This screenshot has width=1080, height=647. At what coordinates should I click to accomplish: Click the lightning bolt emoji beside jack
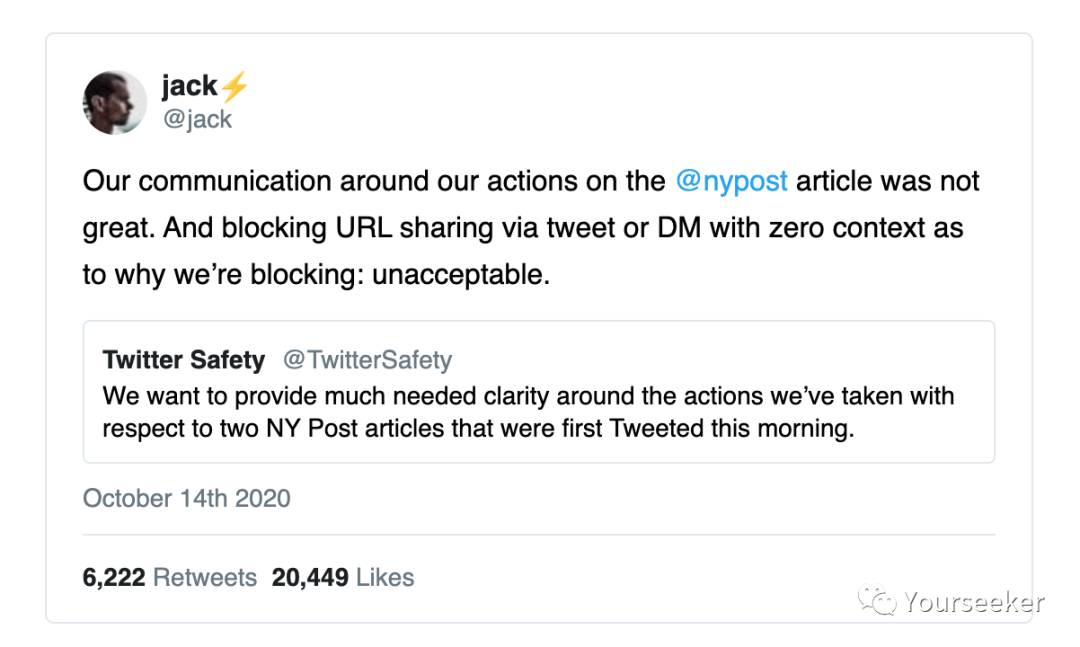[x=233, y=87]
